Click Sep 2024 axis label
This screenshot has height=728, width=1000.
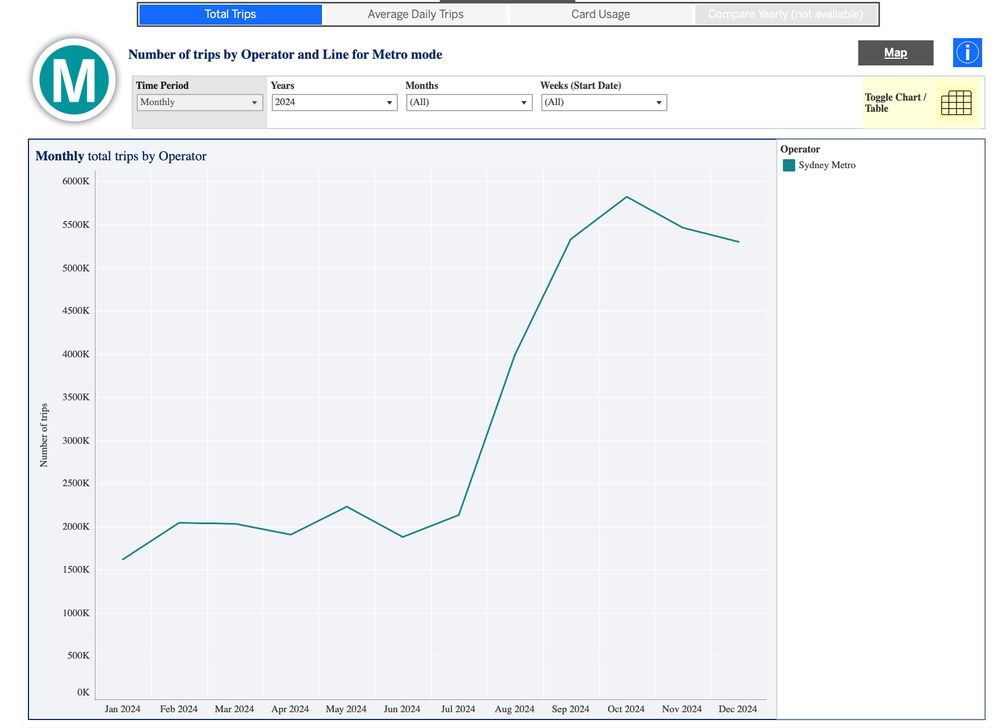[570, 709]
